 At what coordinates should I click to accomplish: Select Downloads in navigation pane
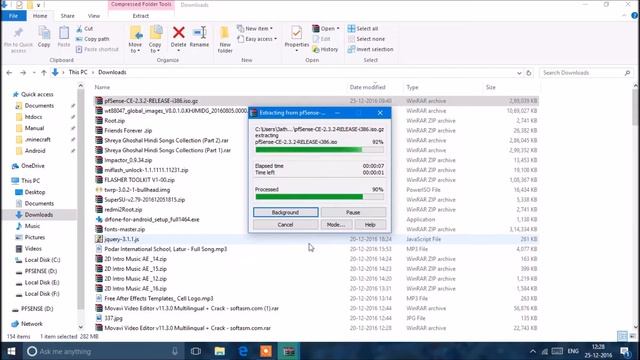[38, 215]
